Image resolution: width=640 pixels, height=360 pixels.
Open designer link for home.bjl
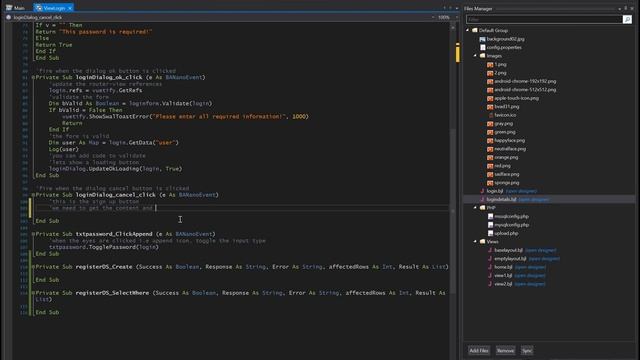[x=530, y=267]
